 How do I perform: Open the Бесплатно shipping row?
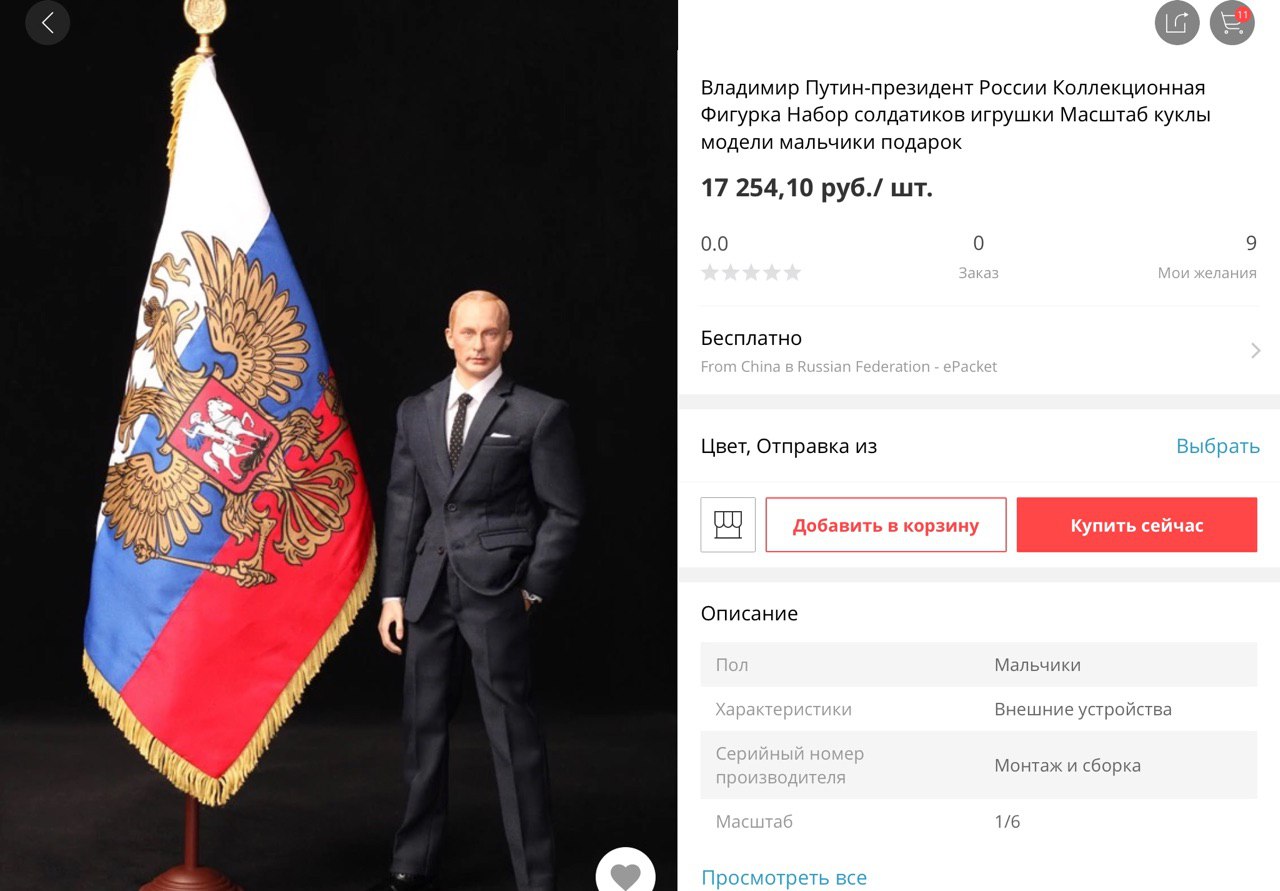tap(979, 351)
